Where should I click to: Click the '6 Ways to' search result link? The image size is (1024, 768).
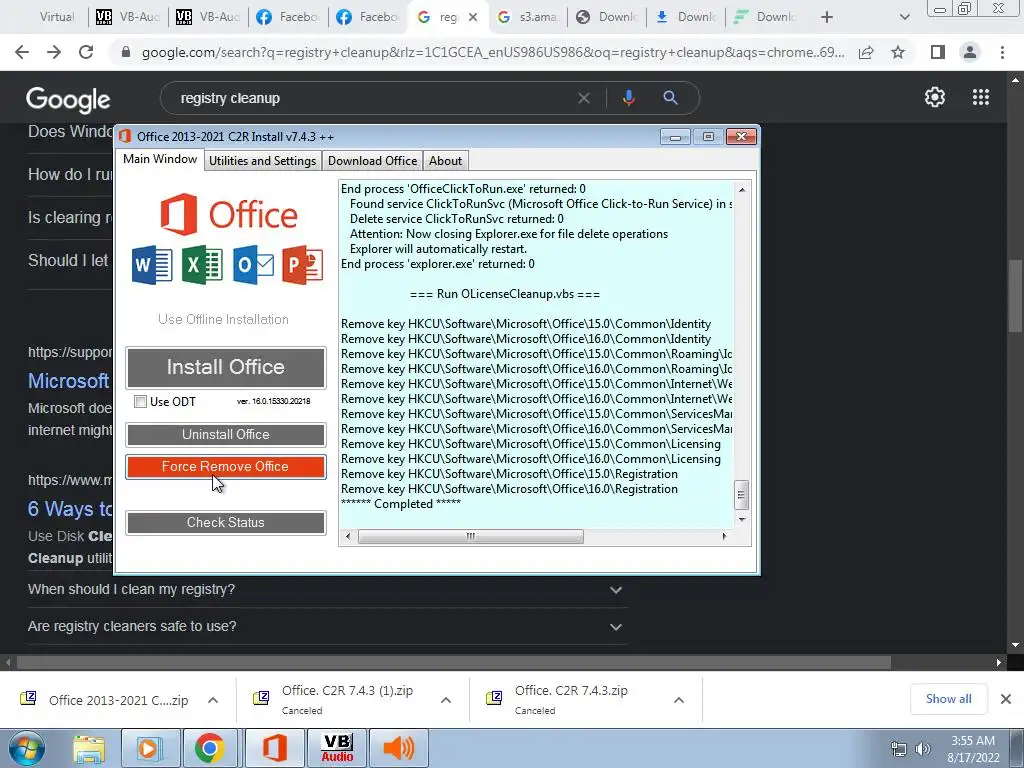click(x=70, y=509)
